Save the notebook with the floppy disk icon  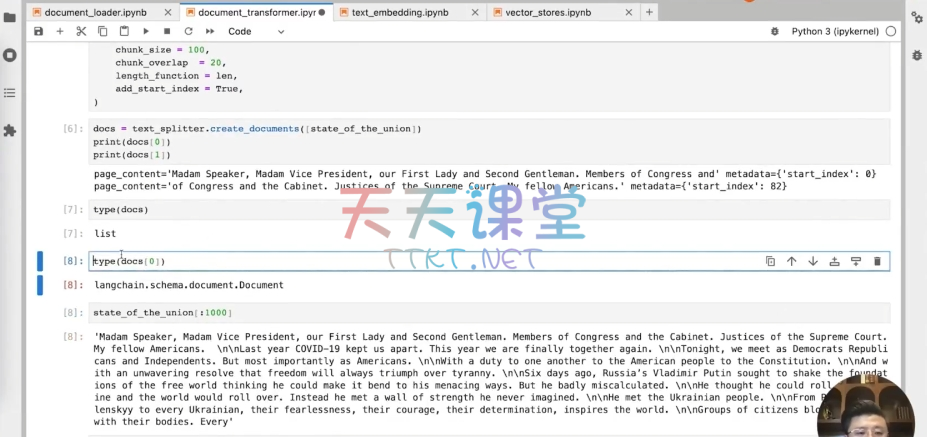[x=38, y=32]
